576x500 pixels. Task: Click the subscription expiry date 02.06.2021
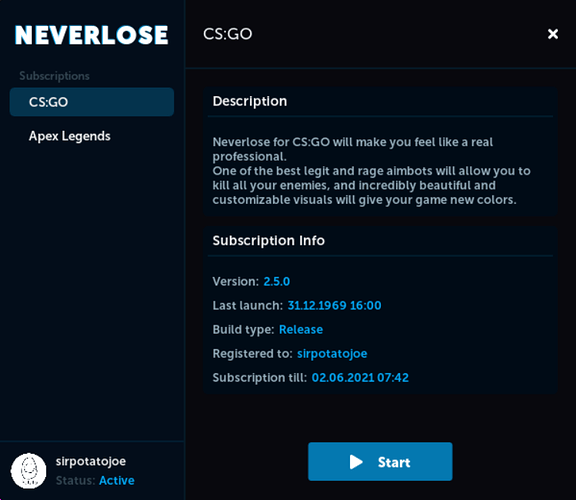coord(343,378)
